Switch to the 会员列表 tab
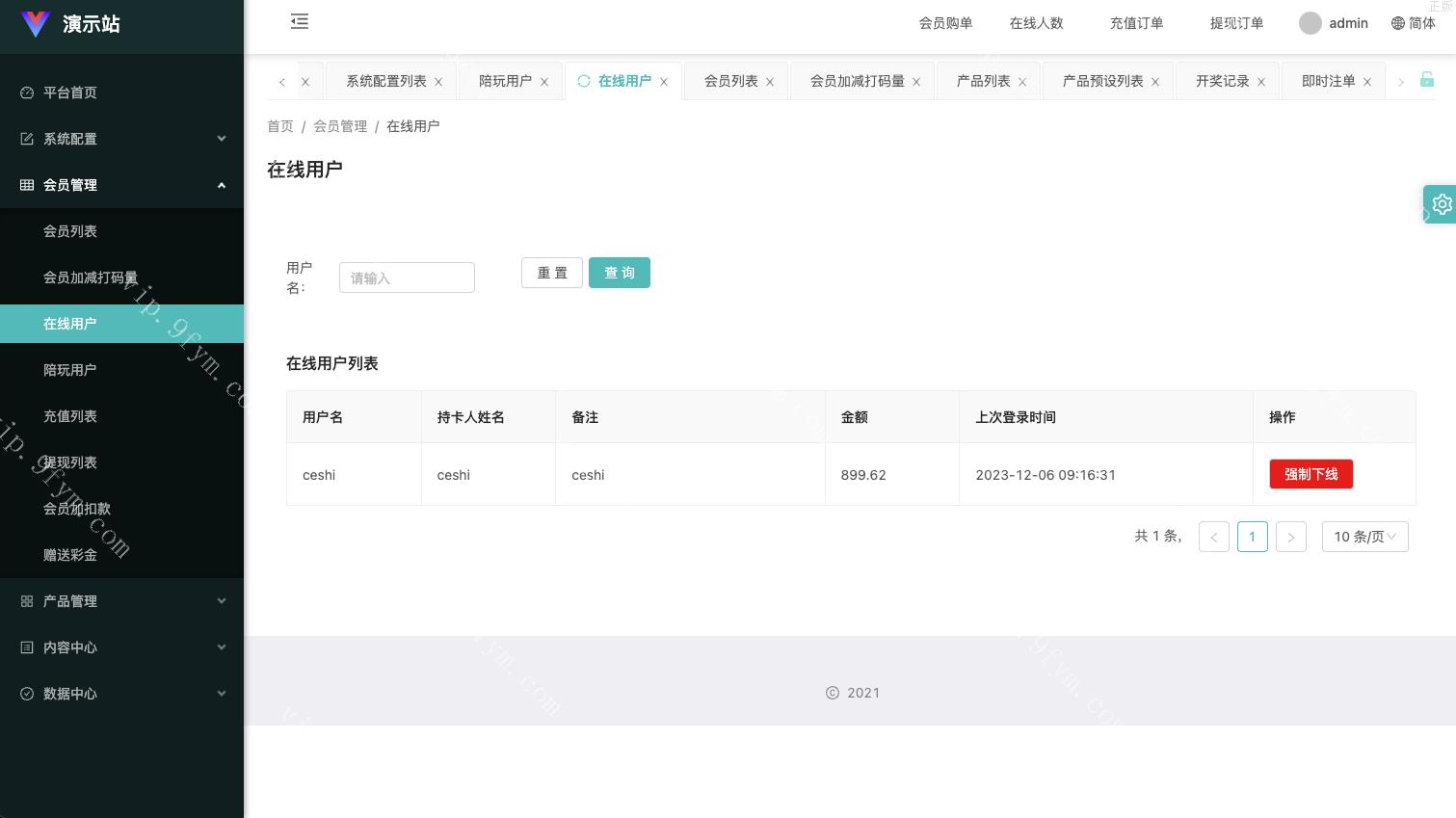Viewport: 1456px width, 818px height. pos(730,81)
